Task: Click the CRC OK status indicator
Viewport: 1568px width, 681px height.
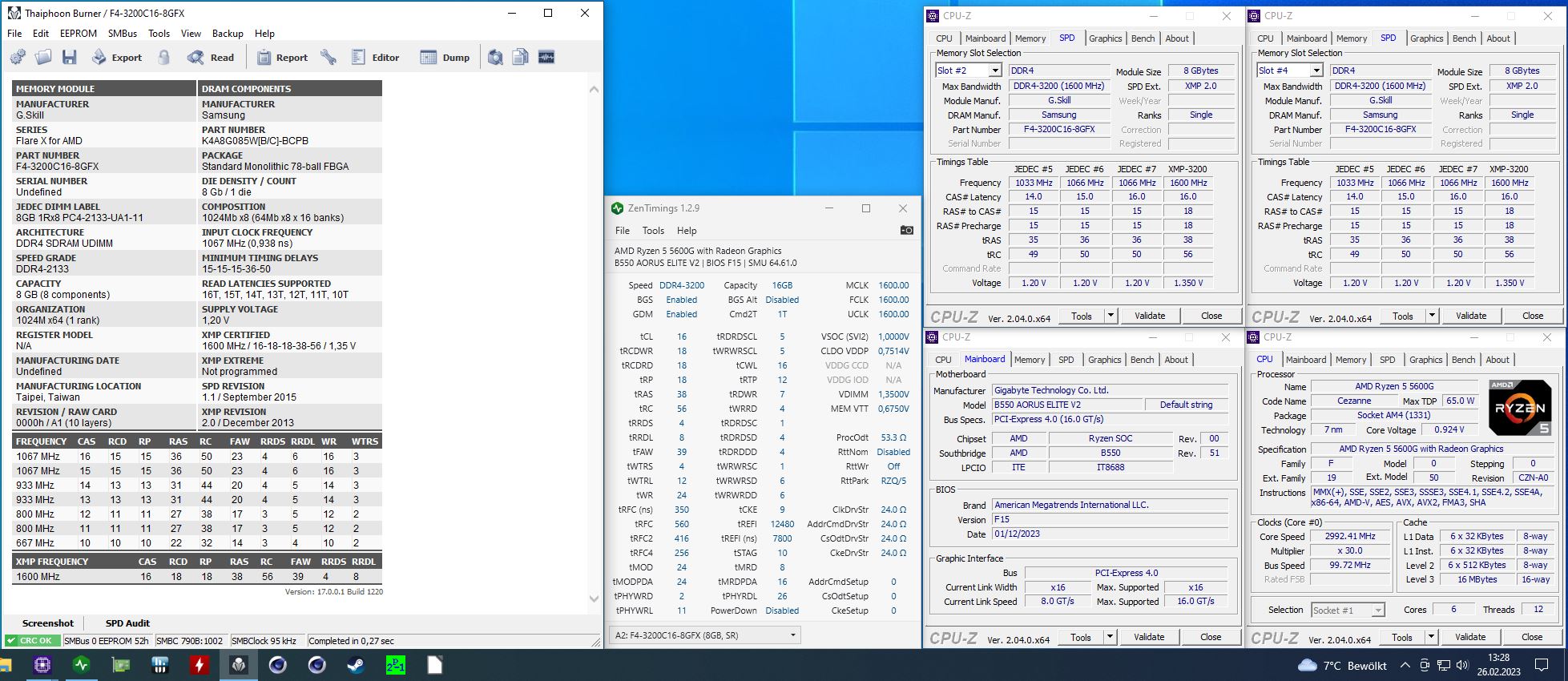Action: (x=32, y=640)
